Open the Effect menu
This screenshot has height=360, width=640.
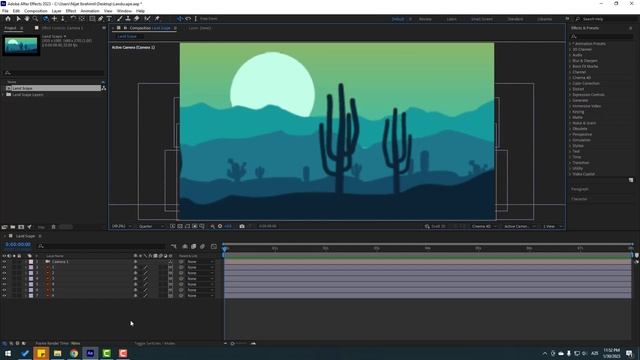click(71, 11)
